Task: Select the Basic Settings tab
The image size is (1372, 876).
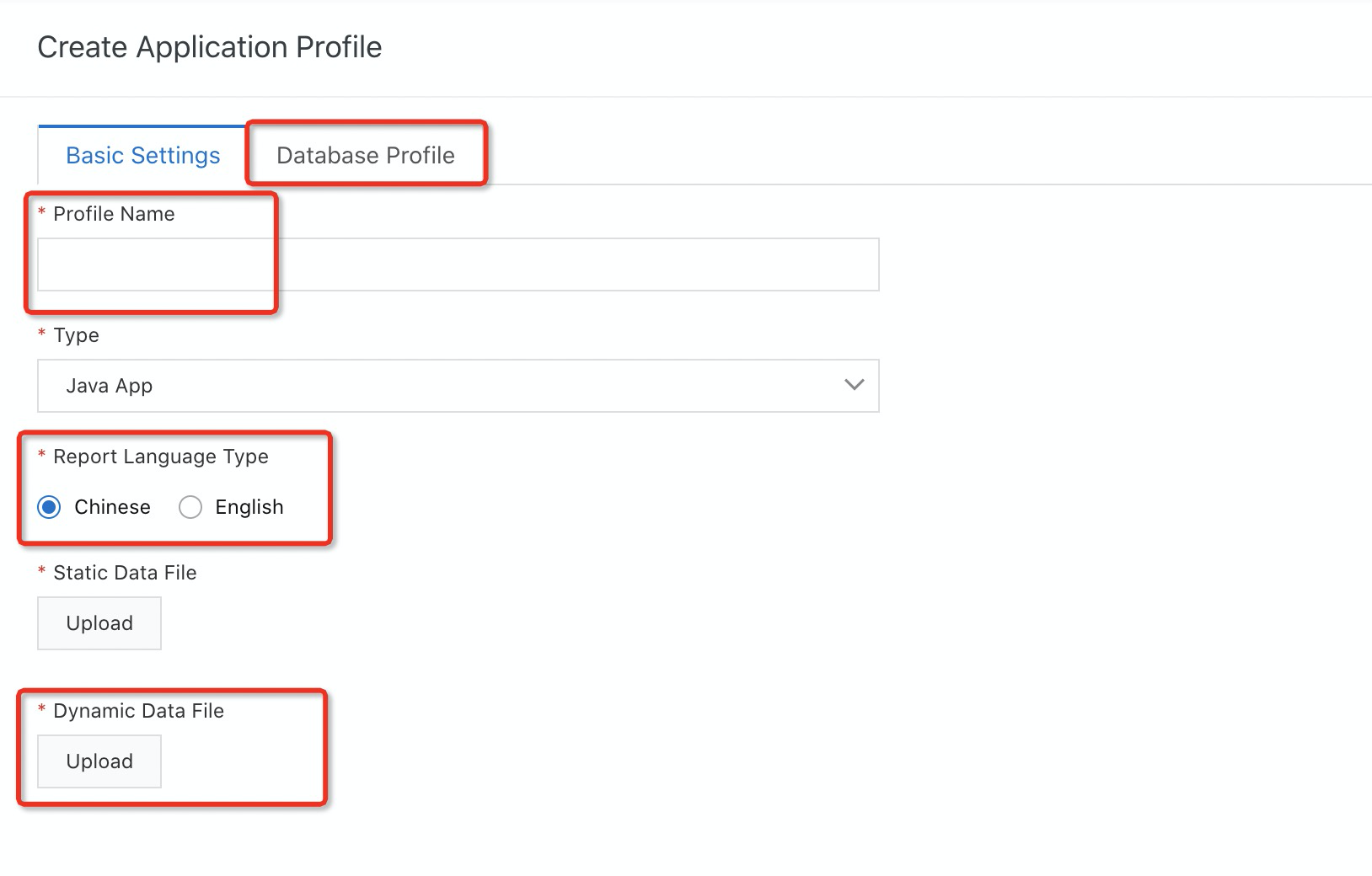Action: [x=142, y=156]
